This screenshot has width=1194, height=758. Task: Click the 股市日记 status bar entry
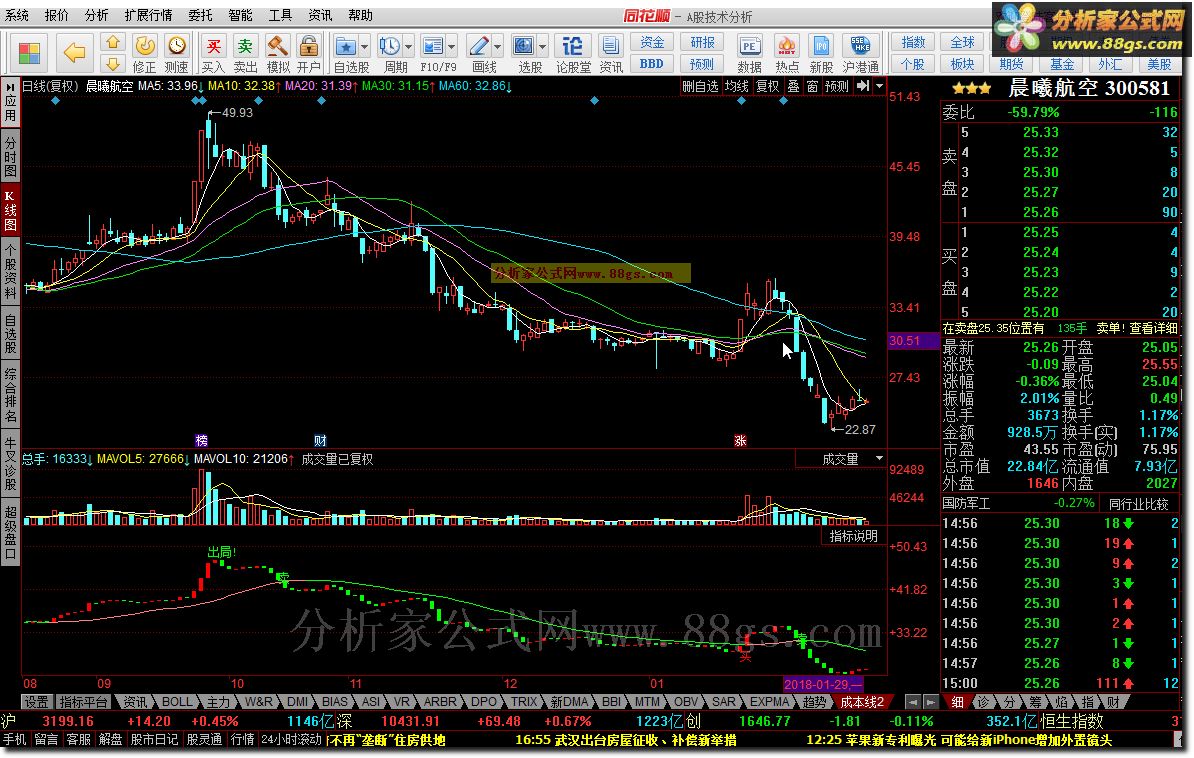pyautogui.click(x=155, y=740)
